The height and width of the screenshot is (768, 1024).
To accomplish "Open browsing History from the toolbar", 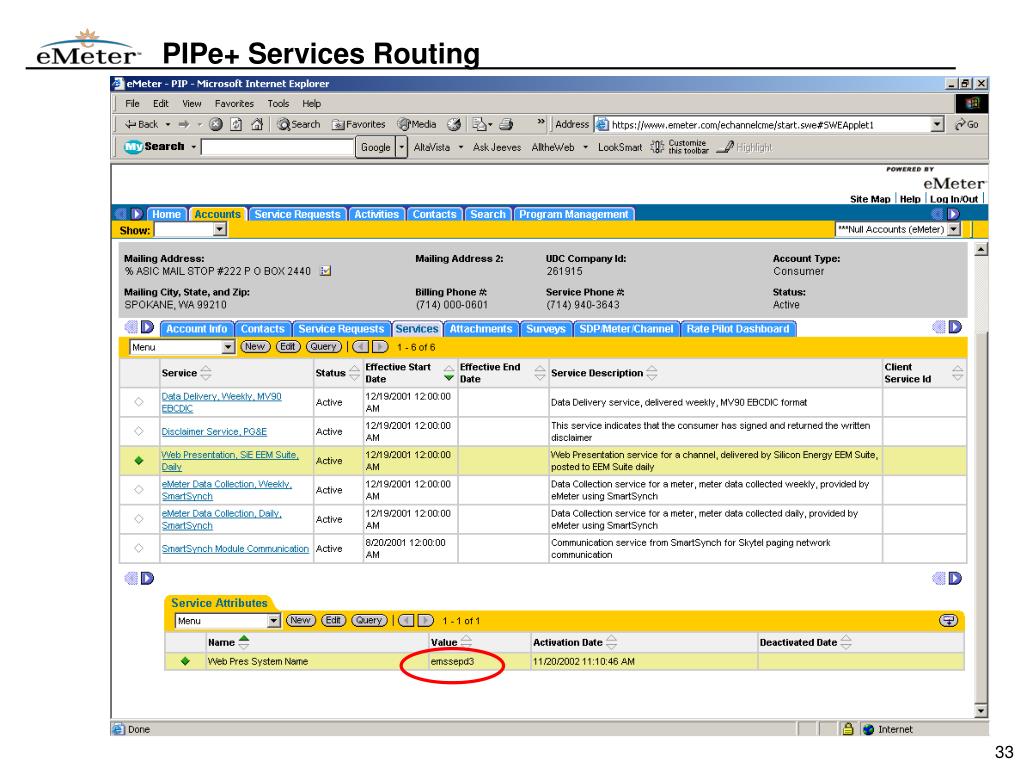I will pos(454,124).
